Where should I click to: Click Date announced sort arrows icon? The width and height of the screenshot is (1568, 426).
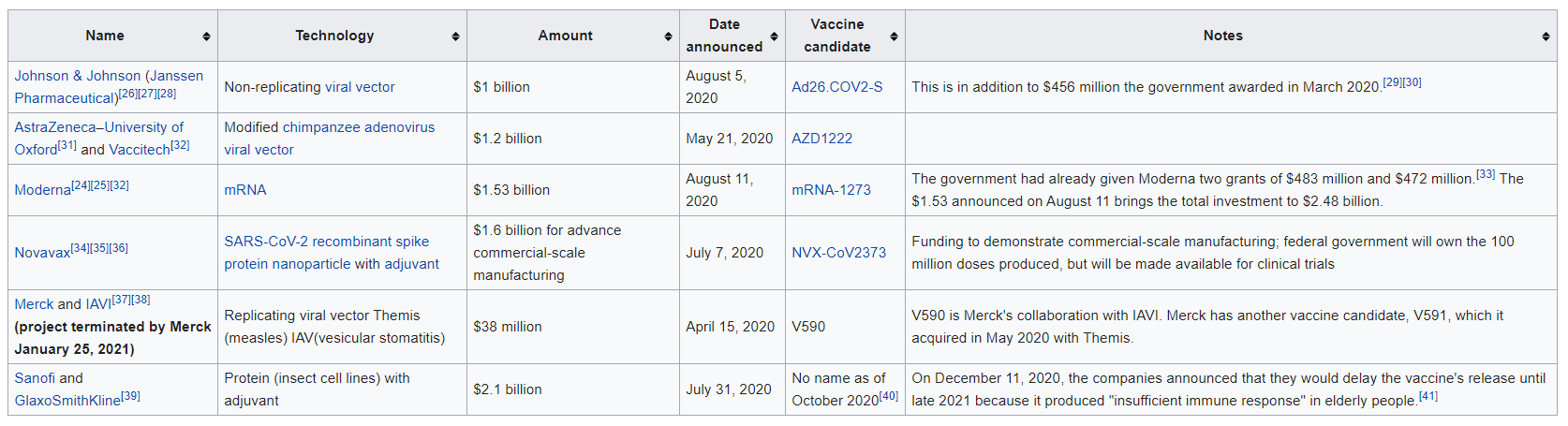pos(774,37)
